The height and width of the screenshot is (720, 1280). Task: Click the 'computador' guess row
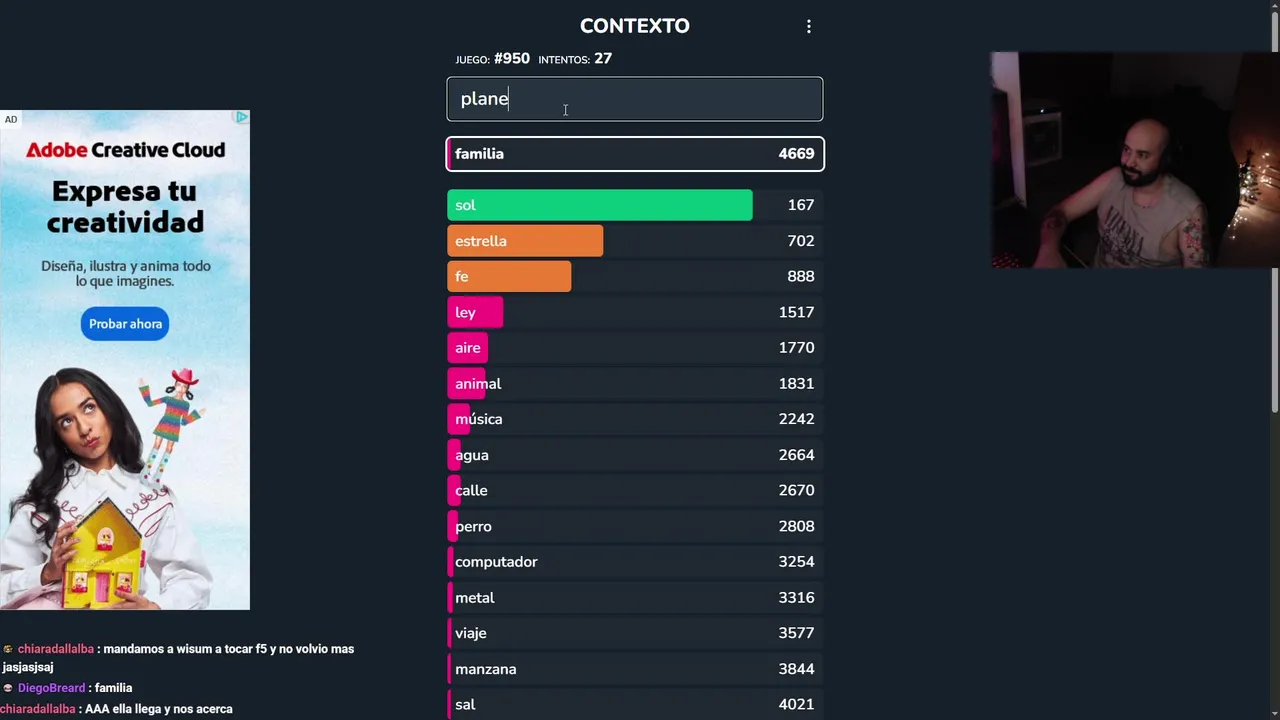pos(634,562)
